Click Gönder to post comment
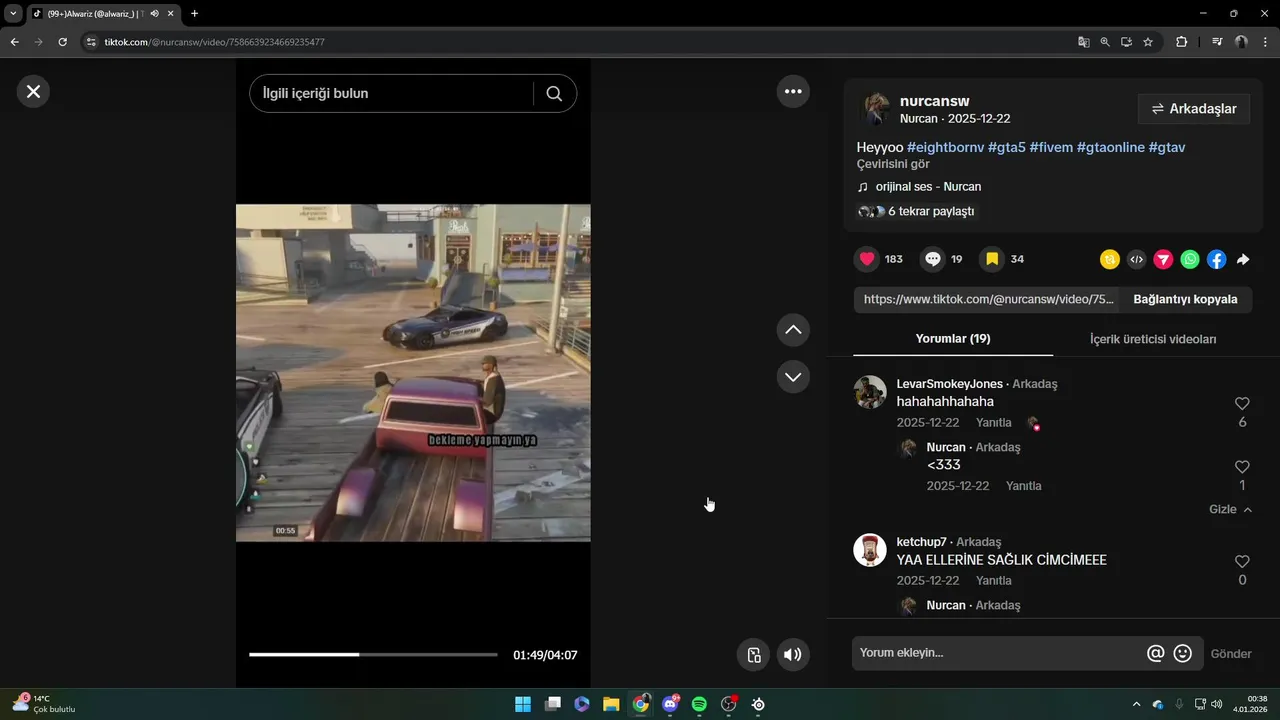 tap(1231, 654)
